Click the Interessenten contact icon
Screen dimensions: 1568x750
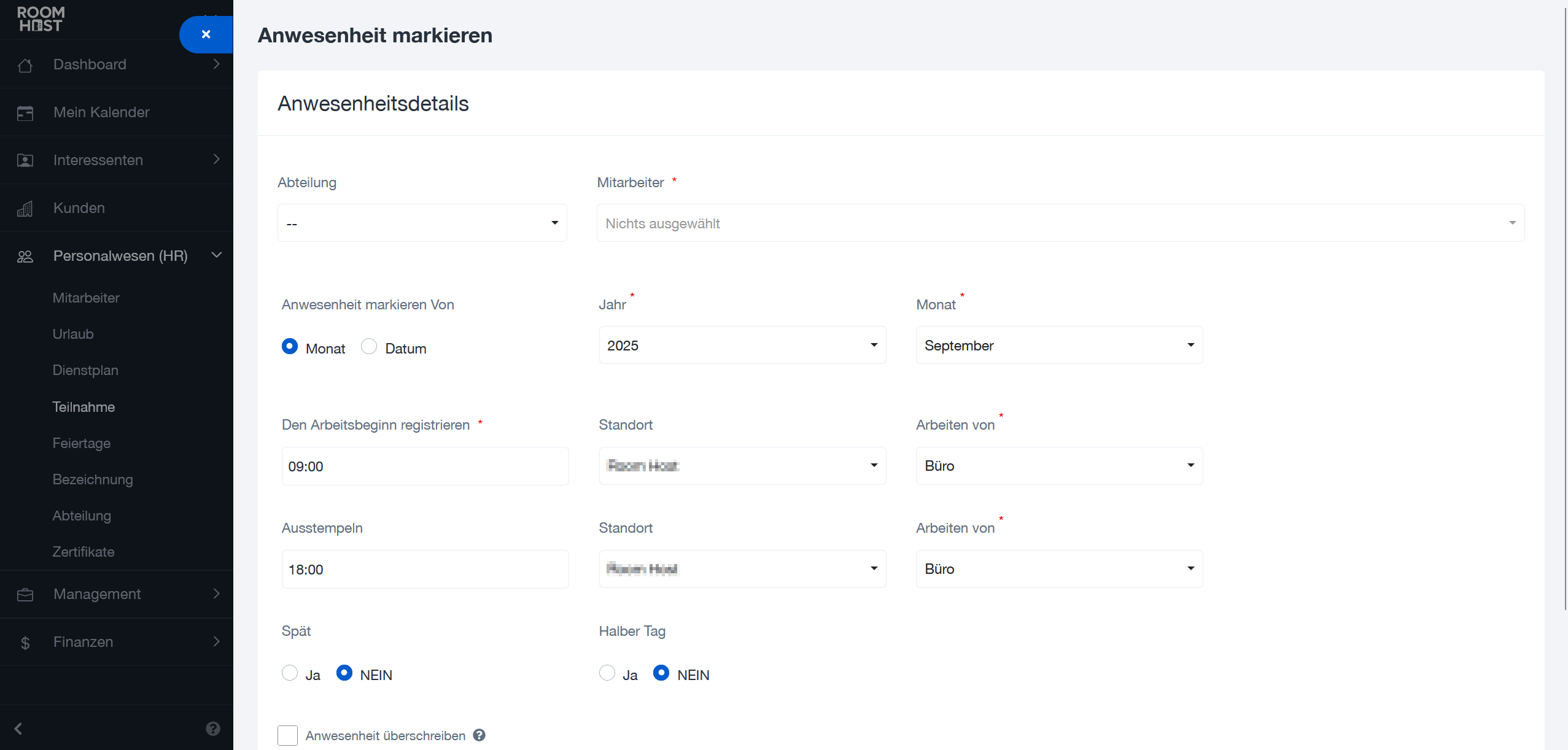pos(25,161)
